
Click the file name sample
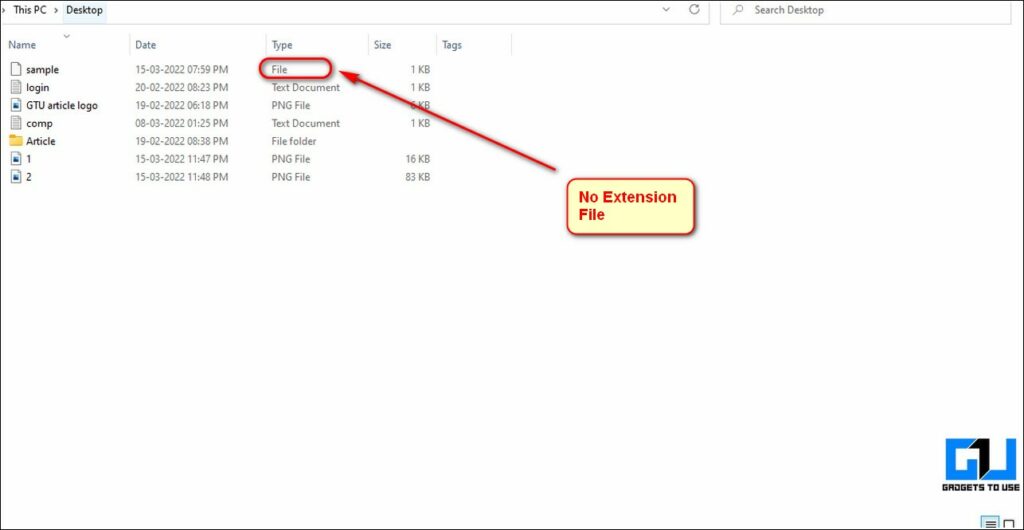tap(42, 69)
